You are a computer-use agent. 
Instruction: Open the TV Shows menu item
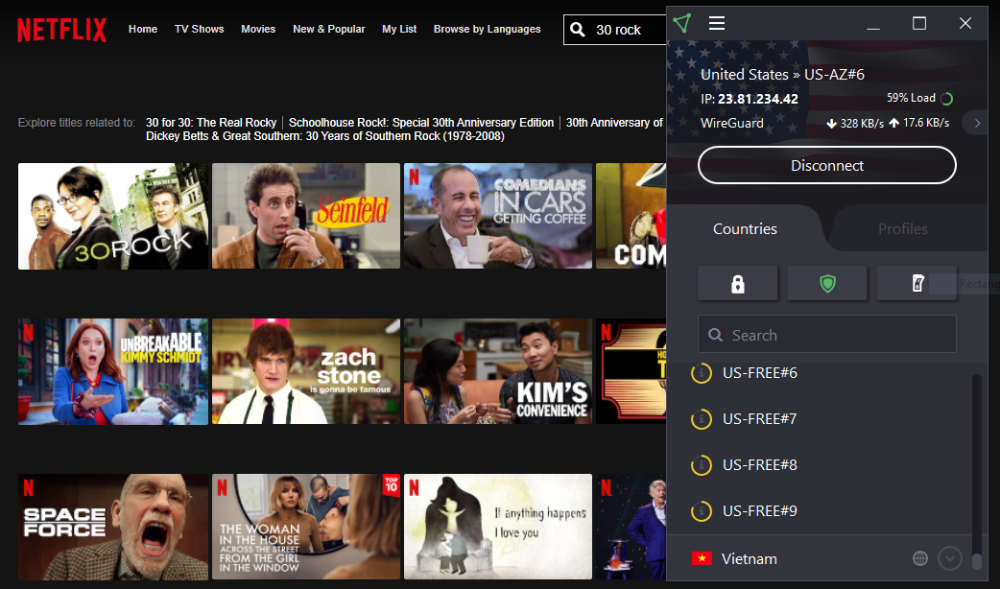pyautogui.click(x=199, y=29)
